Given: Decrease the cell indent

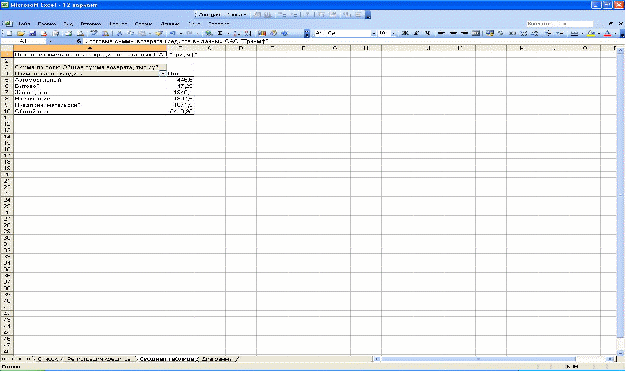Looking at the screenshot, I should point(548,34).
